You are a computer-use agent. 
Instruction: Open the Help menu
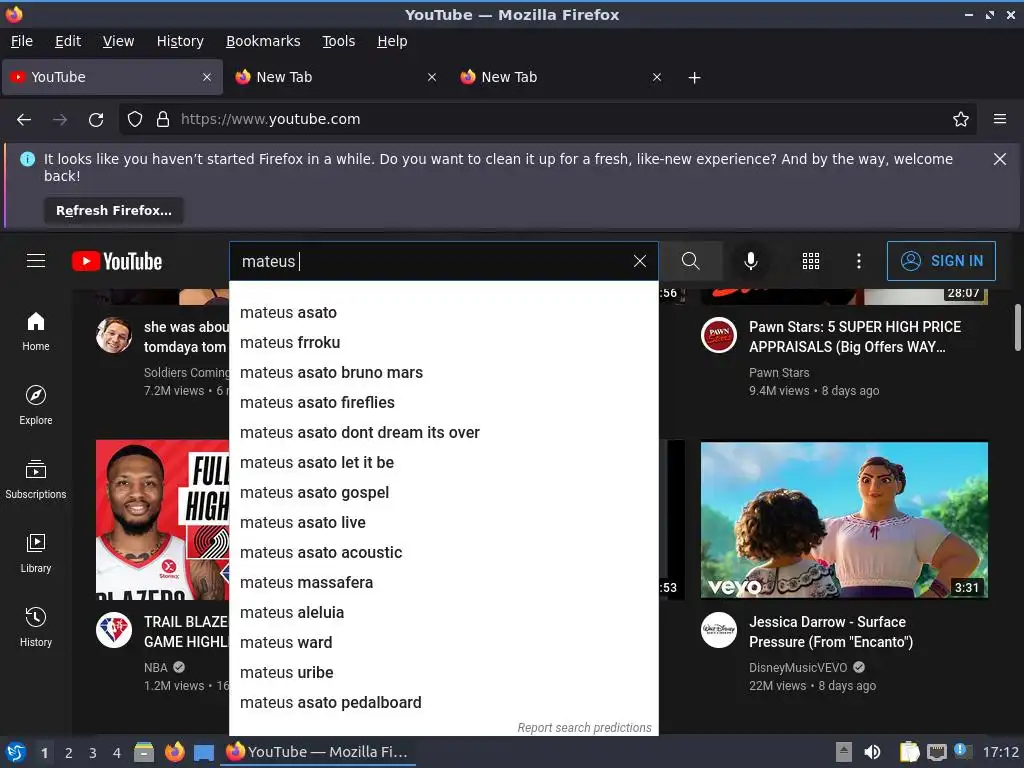(392, 41)
